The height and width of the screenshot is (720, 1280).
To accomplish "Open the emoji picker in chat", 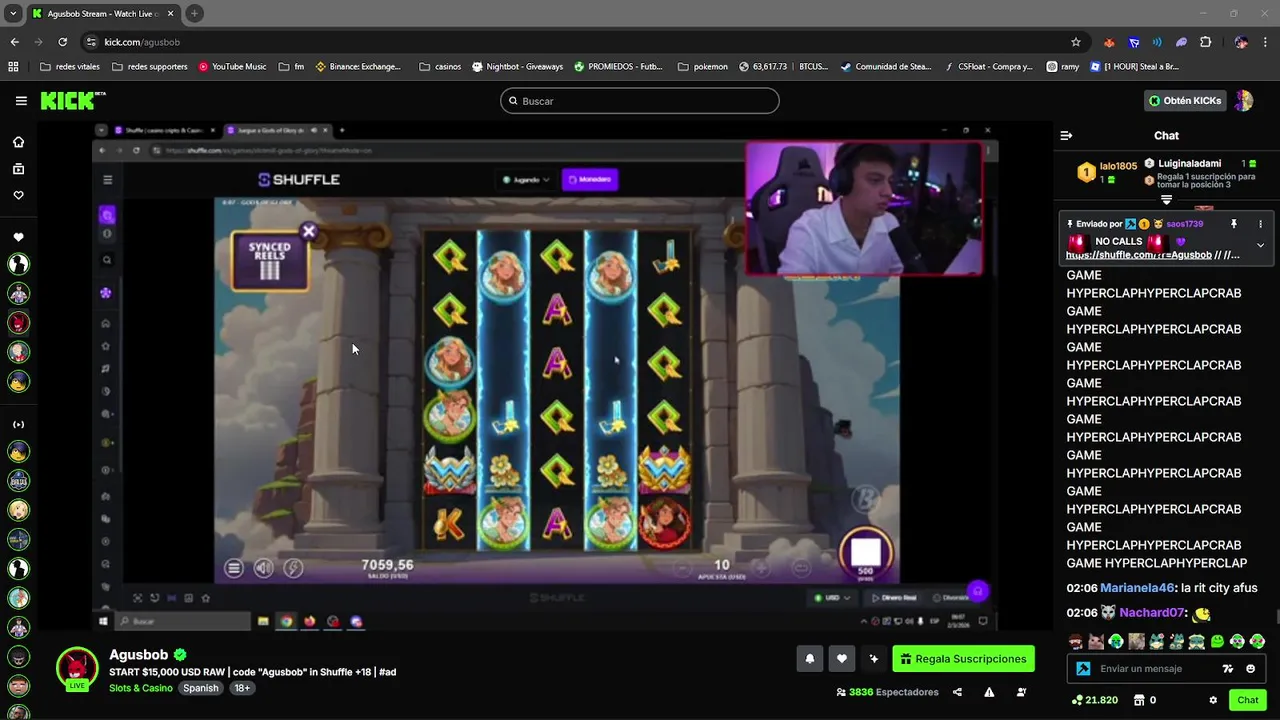I will (x=1251, y=669).
